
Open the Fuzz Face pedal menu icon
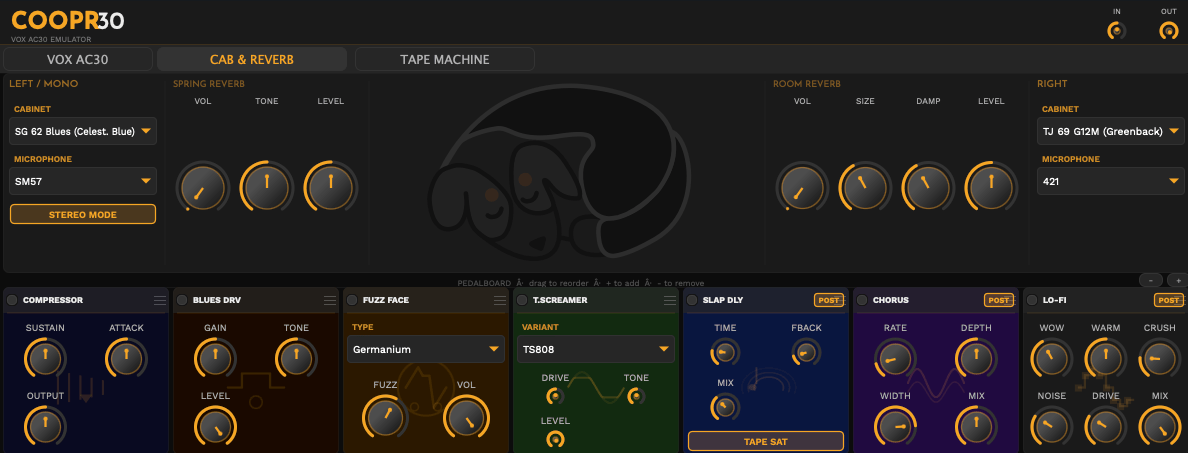point(499,301)
